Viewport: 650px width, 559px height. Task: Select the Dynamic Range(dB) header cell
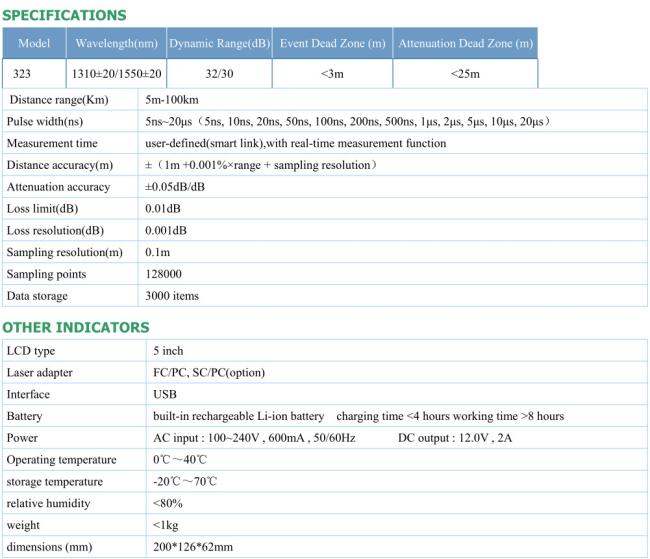(x=220, y=43)
